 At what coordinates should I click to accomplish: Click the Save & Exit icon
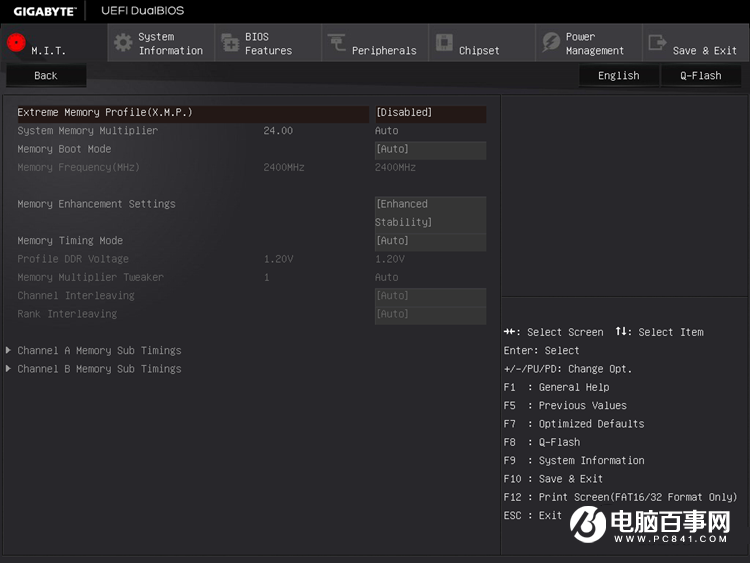[x=657, y=43]
